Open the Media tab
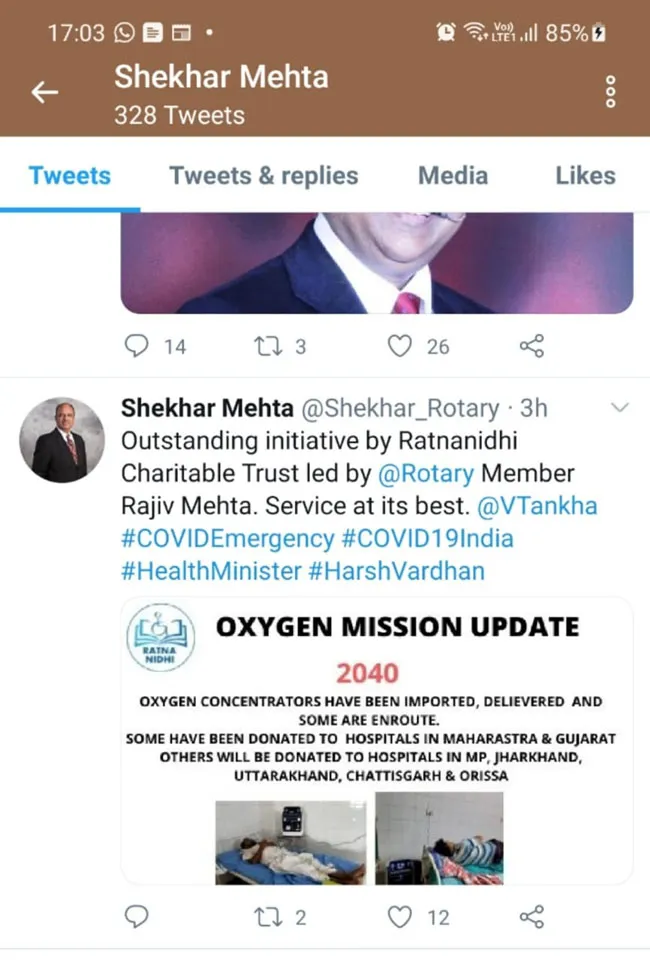 point(453,176)
